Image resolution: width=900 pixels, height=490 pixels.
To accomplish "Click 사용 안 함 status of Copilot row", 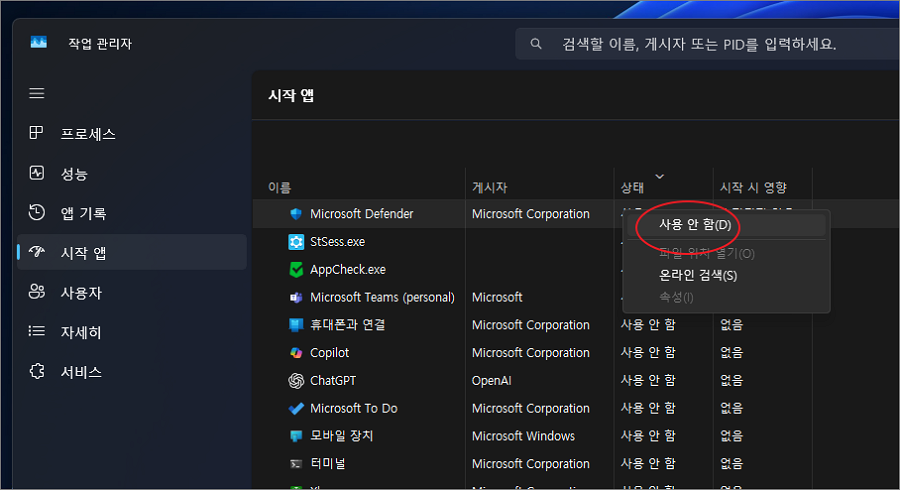I will pyautogui.click(x=648, y=353).
